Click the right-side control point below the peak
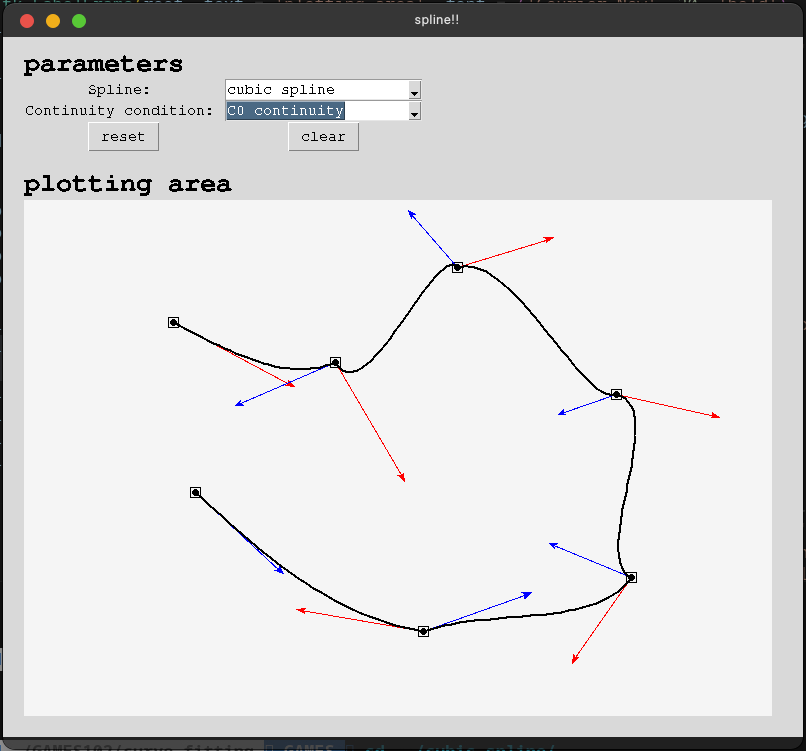 pyautogui.click(x=616, y=394)
